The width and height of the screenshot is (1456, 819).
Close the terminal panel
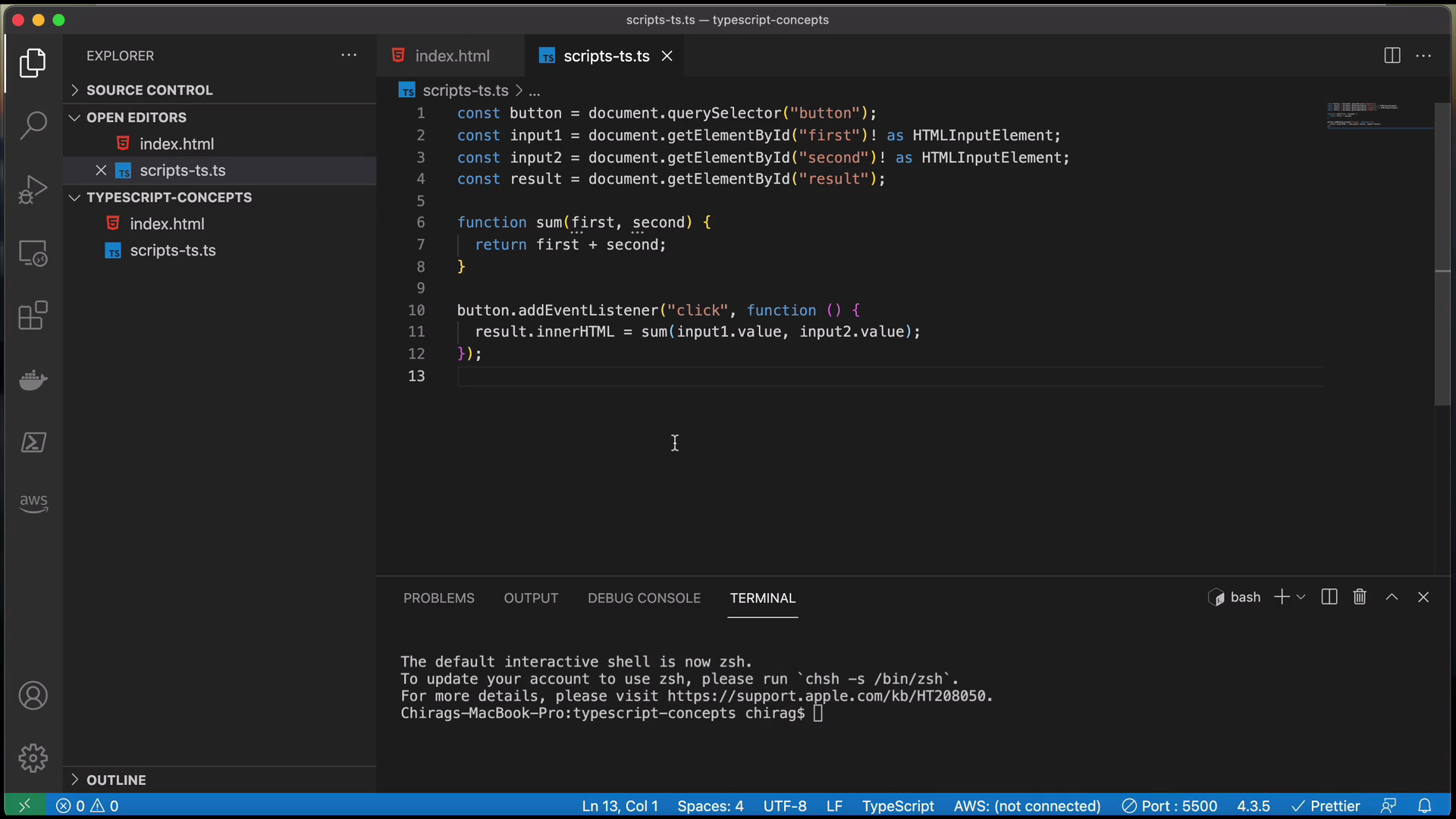click(1423, 598)
